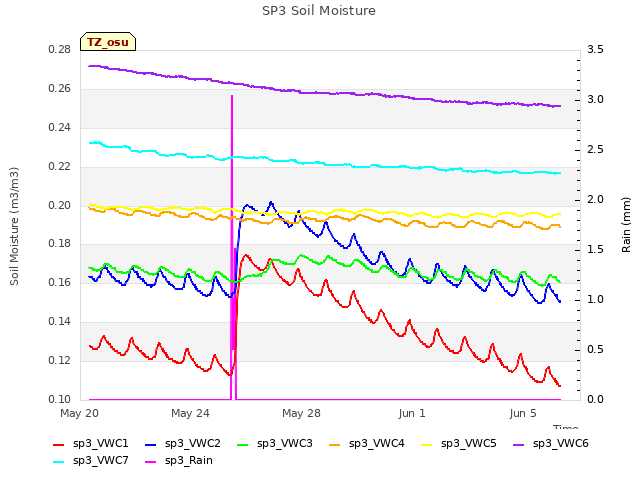Click the SP3 Soil Moisture chart title

pyautogui.click(x=319, y=11)
